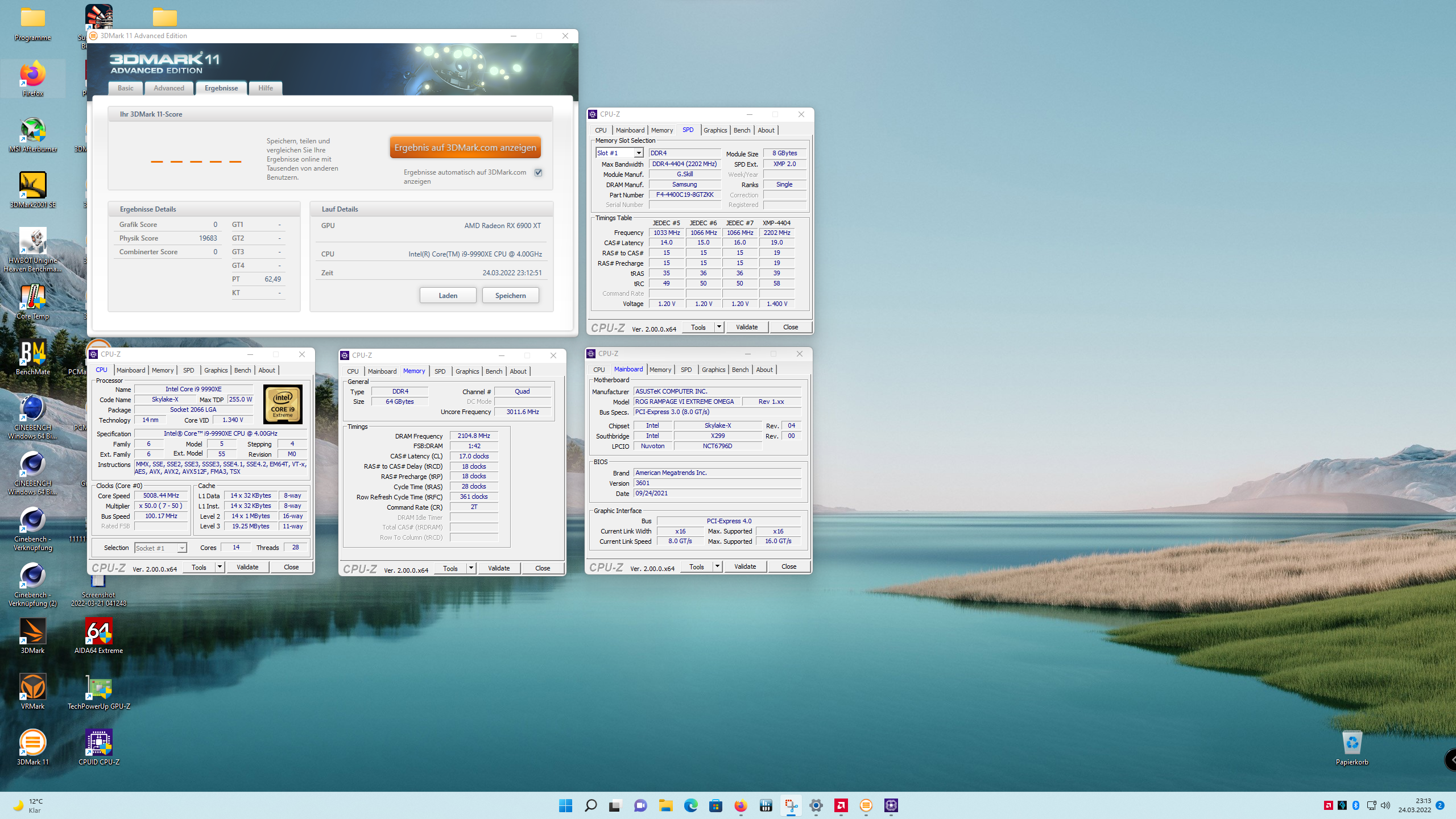Launch 3DMark 11 desktop shortcut
Viewport: 1456px width, 819px height.
pos(32,748)
